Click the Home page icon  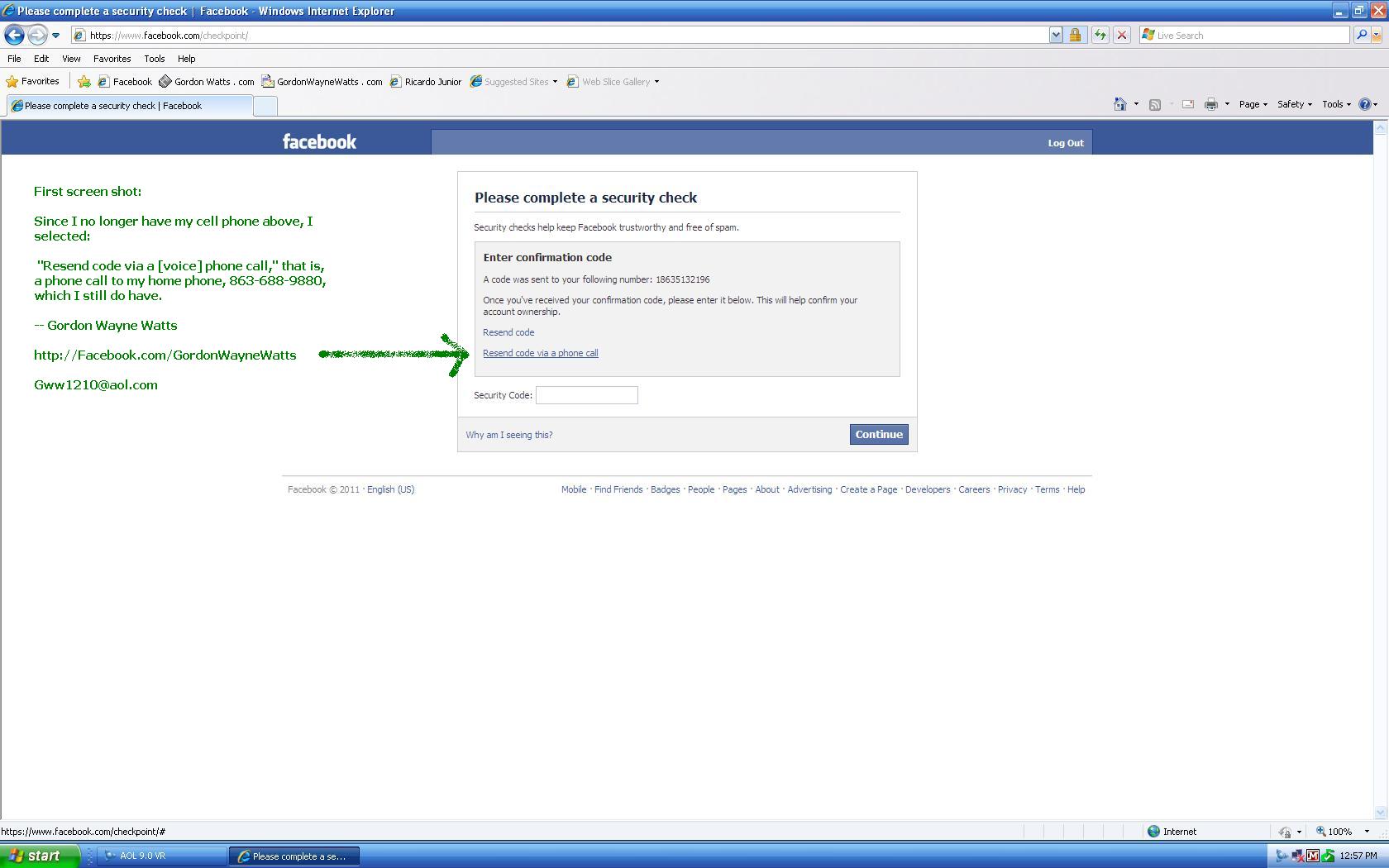[1119, 104]
